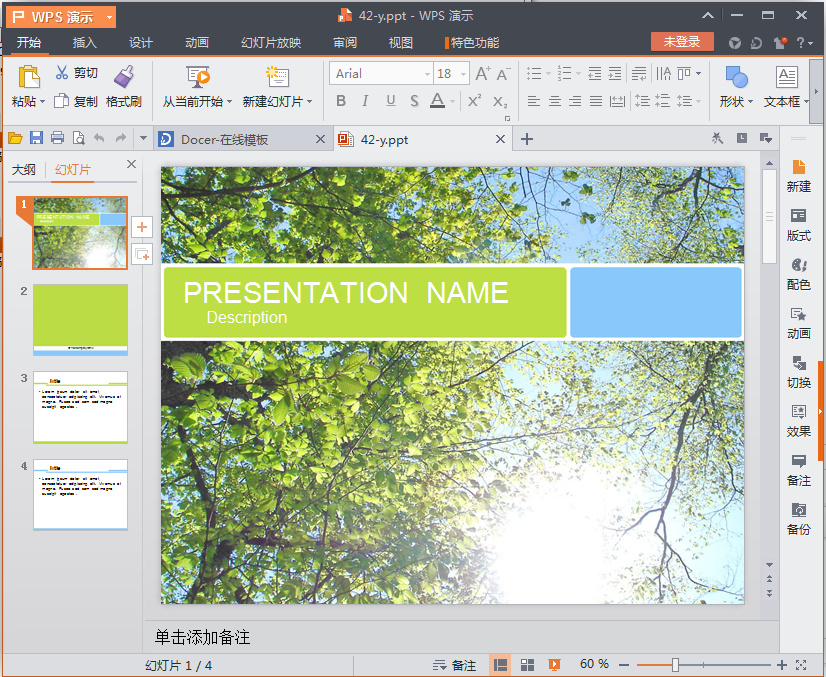
Task: Expand the 形状 shapes dropdown arrow
Action: coord(751,102)
